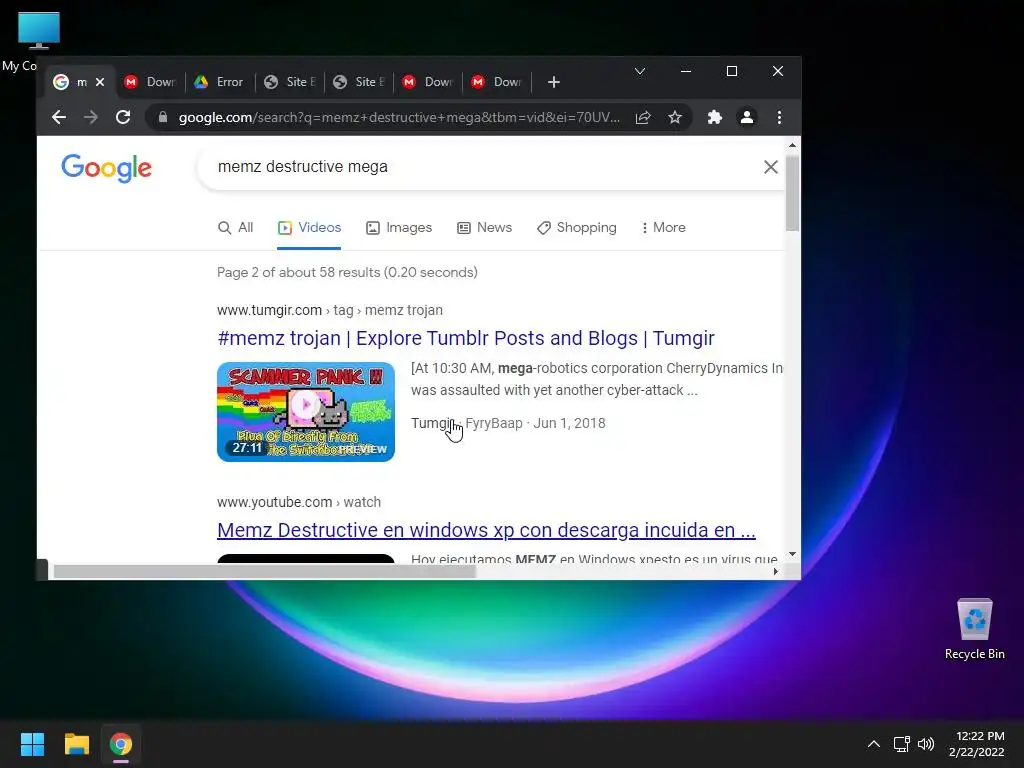The height and width of the screenshot is (768, 1024).
Task: Select the Videos search filter
Action: (x=309, y=228)
